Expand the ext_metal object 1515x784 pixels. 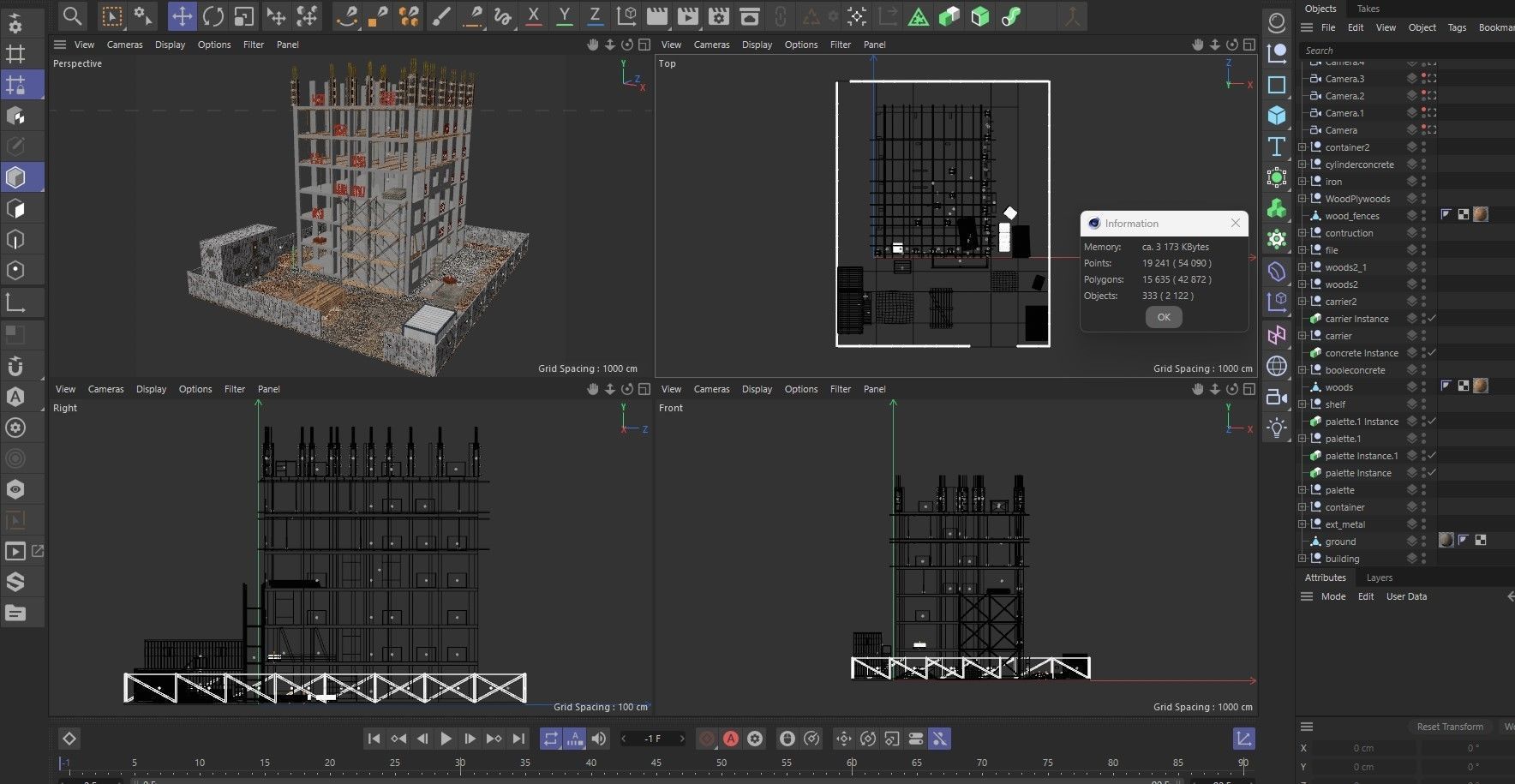[x=1302, y=524]
